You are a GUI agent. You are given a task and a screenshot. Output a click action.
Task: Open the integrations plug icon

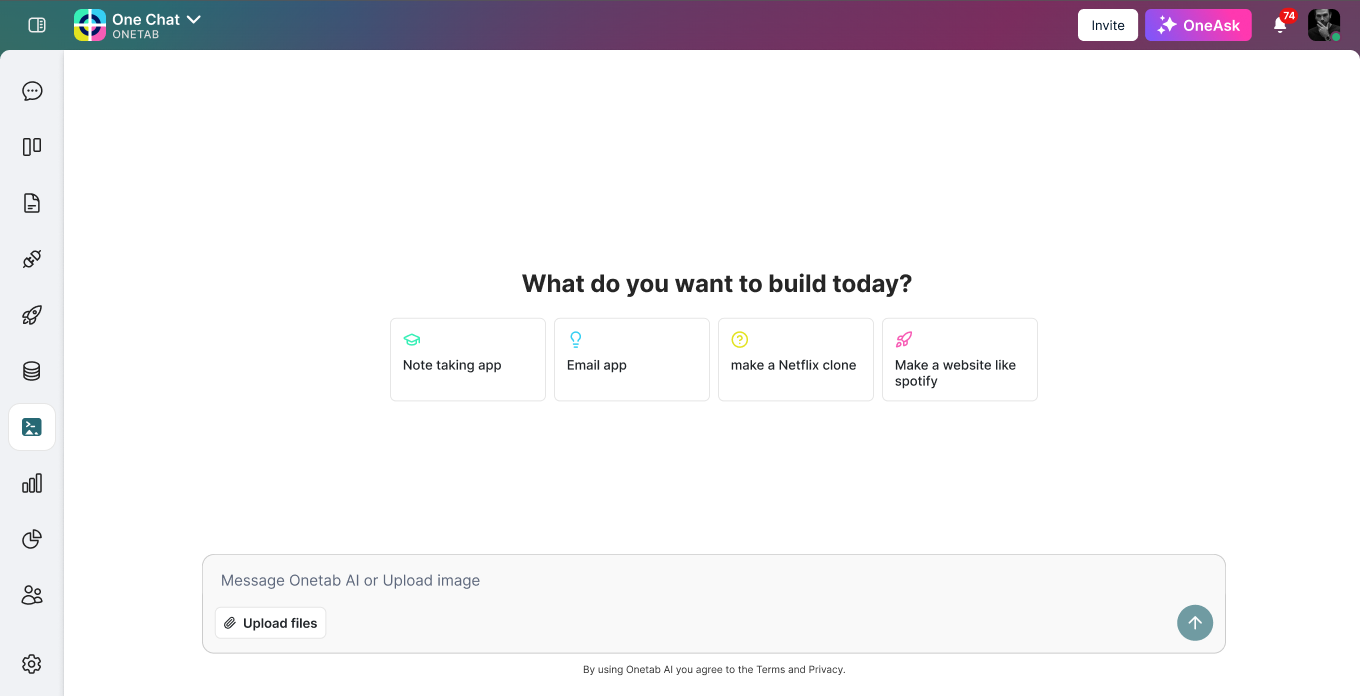[x=32, y=258]
